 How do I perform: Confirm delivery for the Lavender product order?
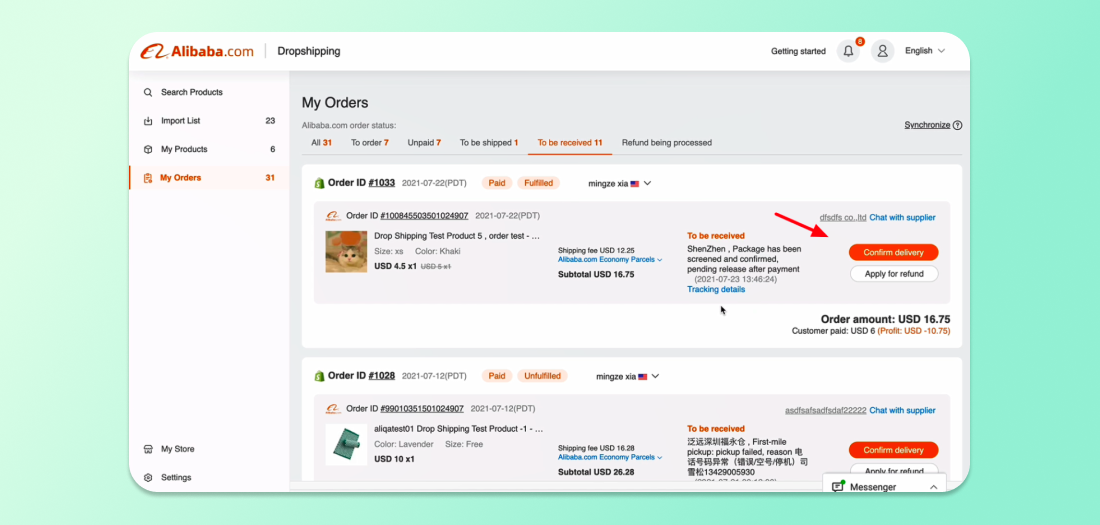[894, 451]
